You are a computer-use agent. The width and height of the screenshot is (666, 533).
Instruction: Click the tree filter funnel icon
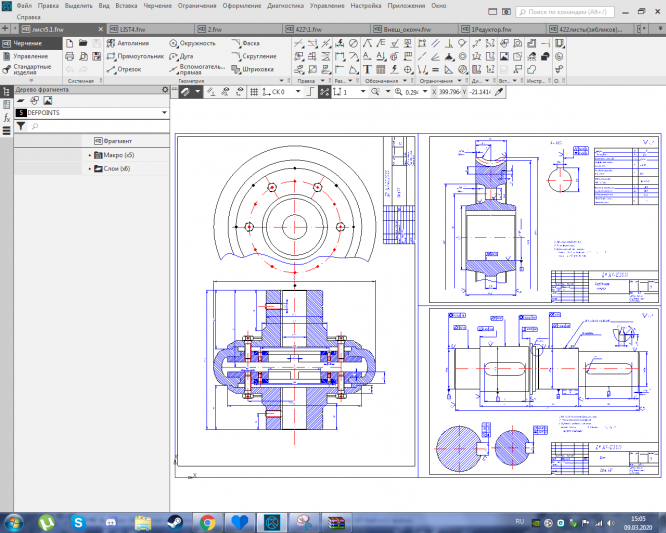click(21, 127)
